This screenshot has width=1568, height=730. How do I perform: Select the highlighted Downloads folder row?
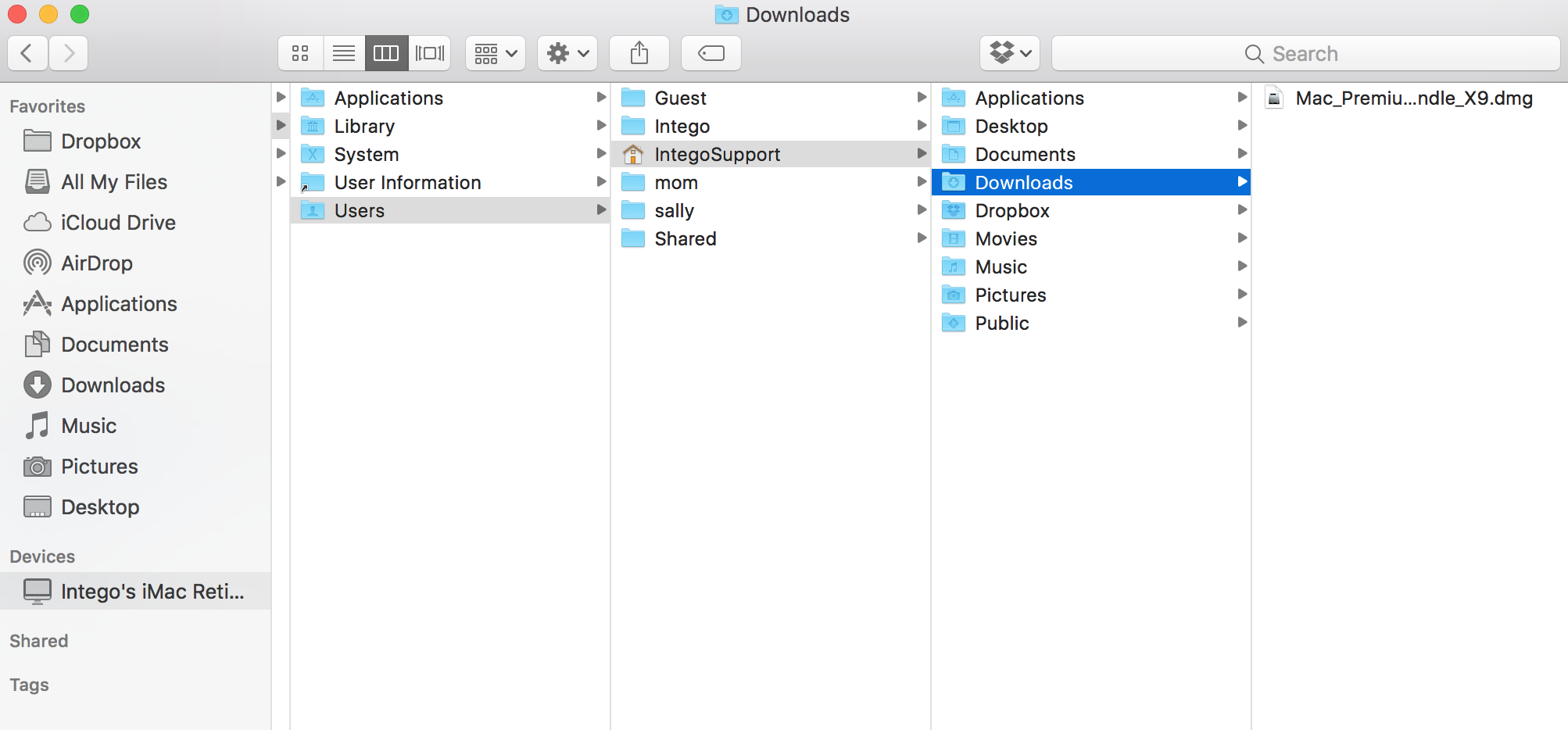point(1091,182)
